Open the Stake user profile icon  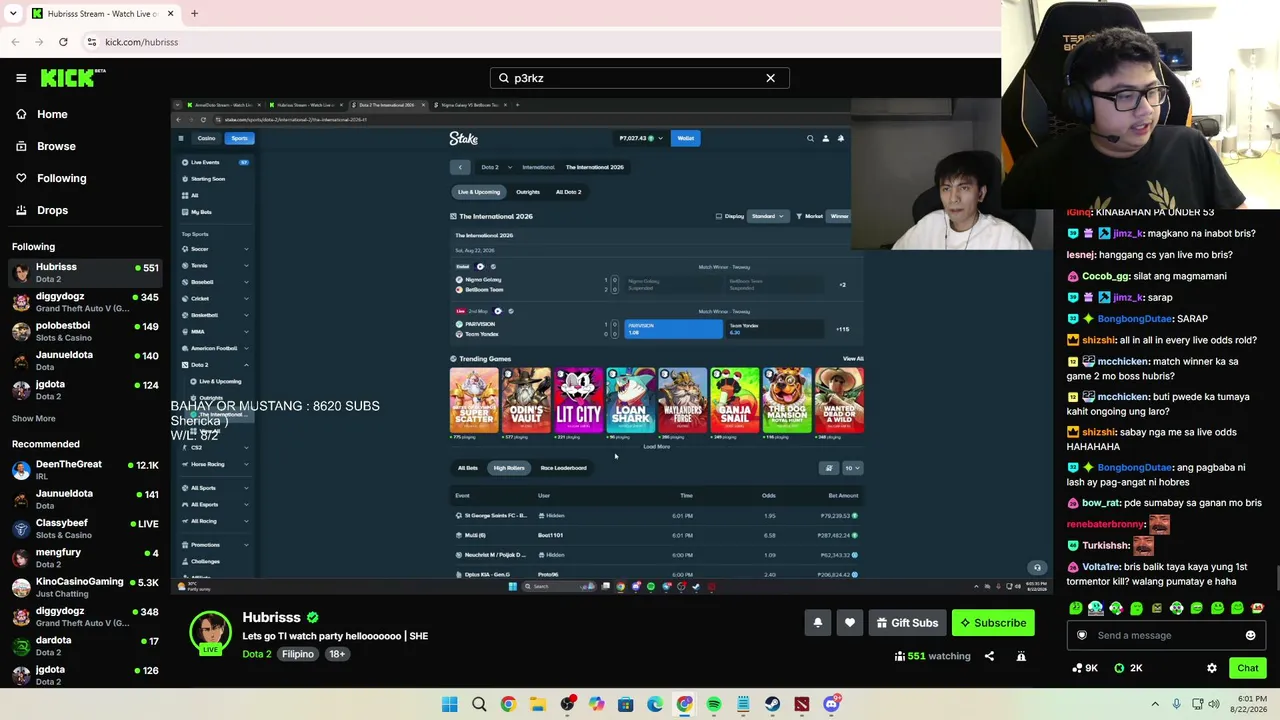click(x=825, y=138)
